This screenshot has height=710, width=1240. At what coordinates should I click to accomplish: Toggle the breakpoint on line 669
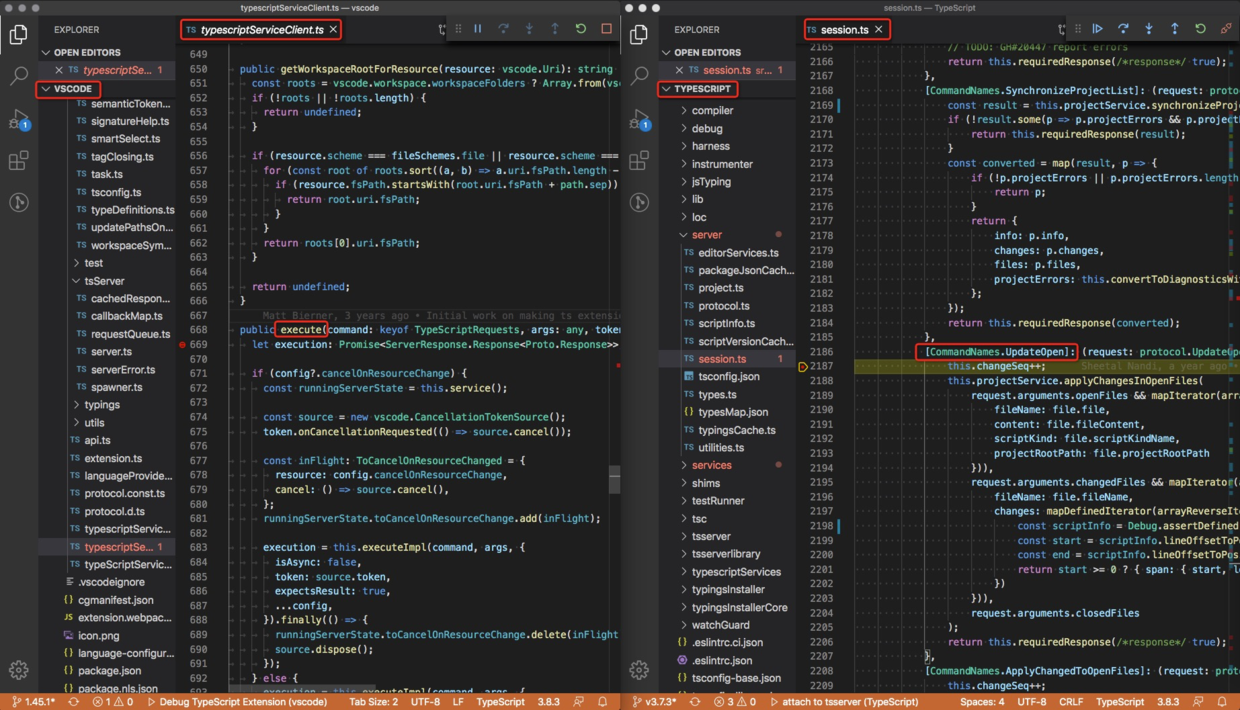coord(183,345)
